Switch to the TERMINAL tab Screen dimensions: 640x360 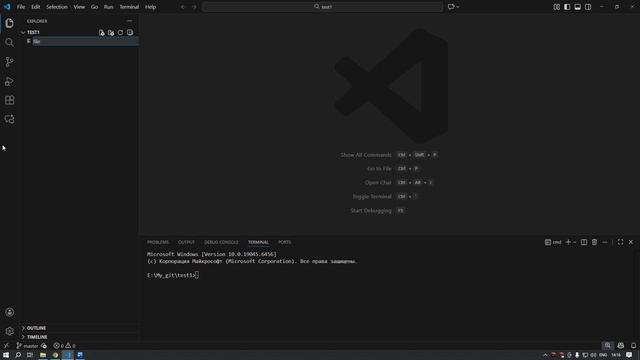[258, 242]
